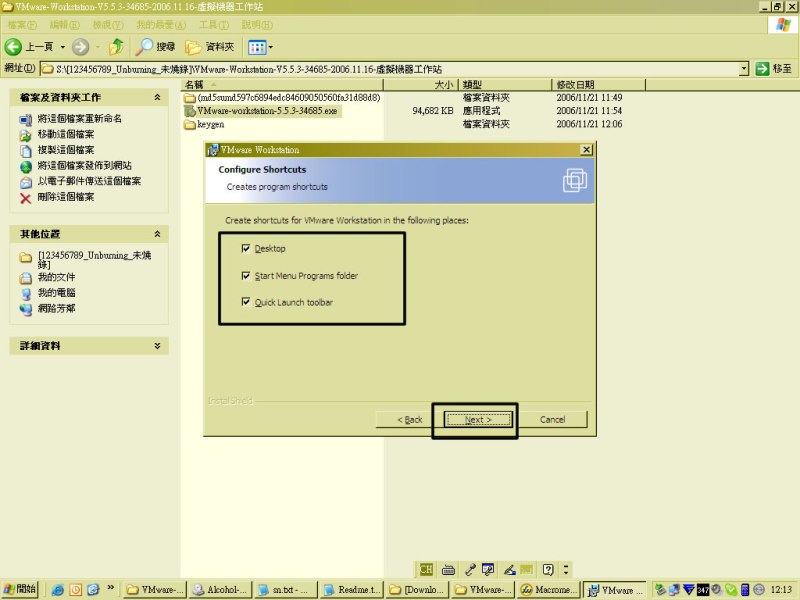
Task: Sort files by 類型 column header
Action: click(x=505, y=85)
